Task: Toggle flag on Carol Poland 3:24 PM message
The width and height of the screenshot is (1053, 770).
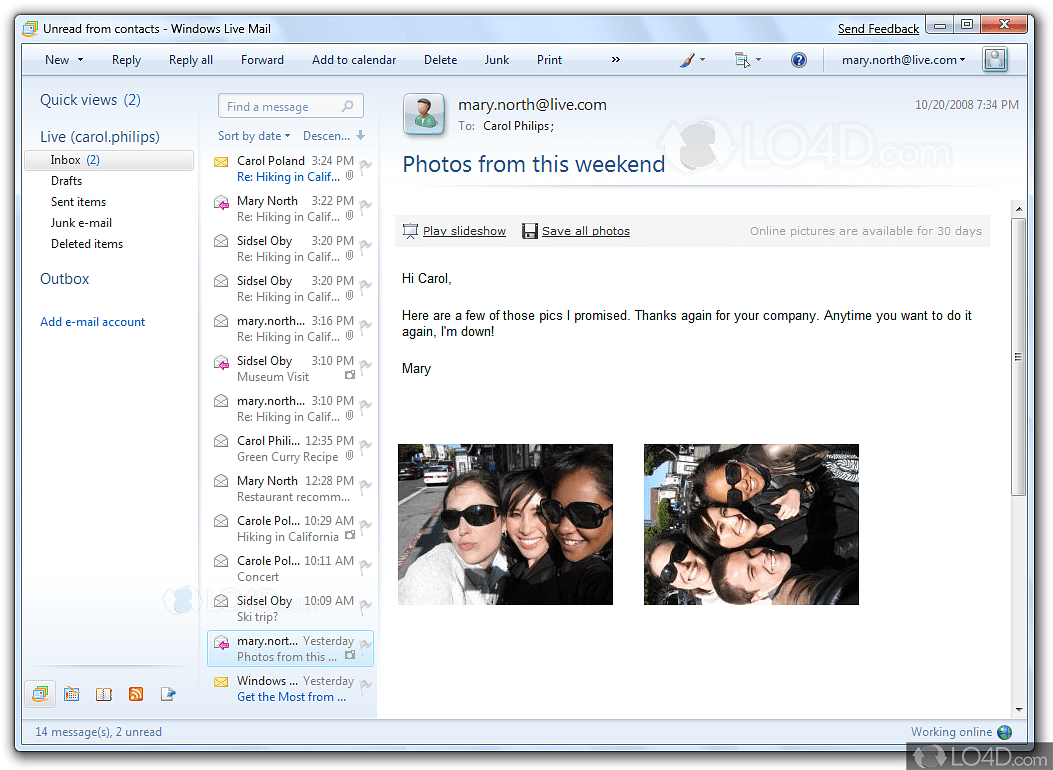Action: point(365,166)
